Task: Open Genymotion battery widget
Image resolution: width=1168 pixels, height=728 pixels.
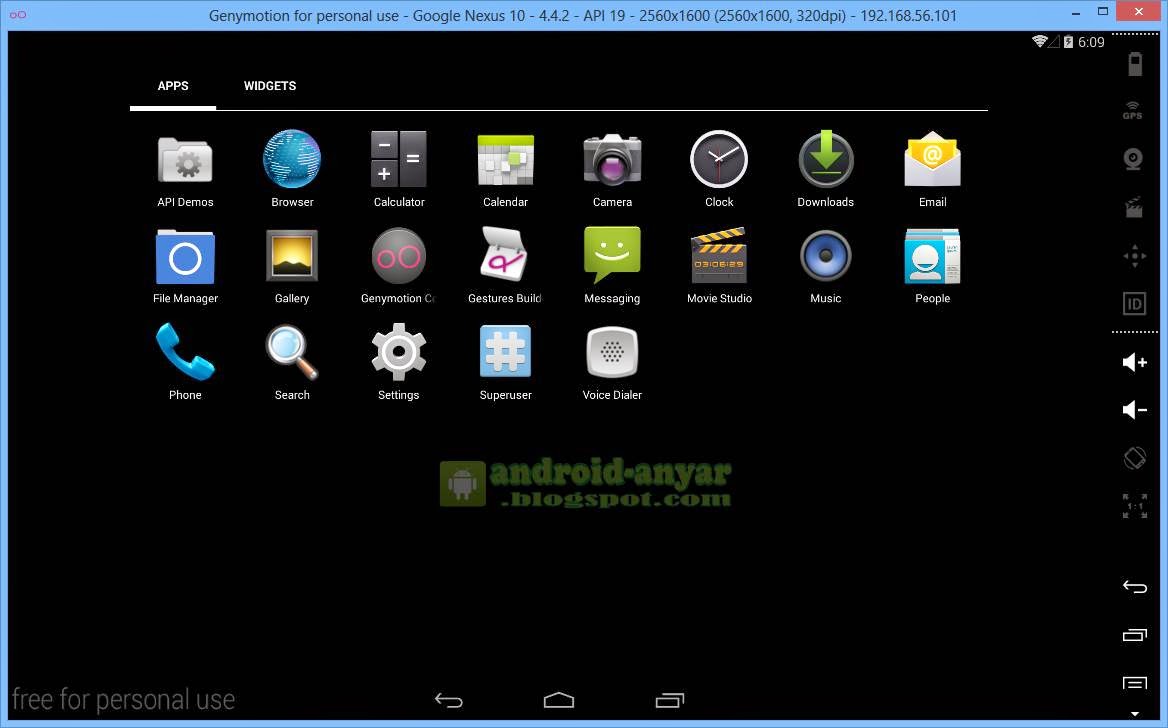Action: (x=1134, y=63)
